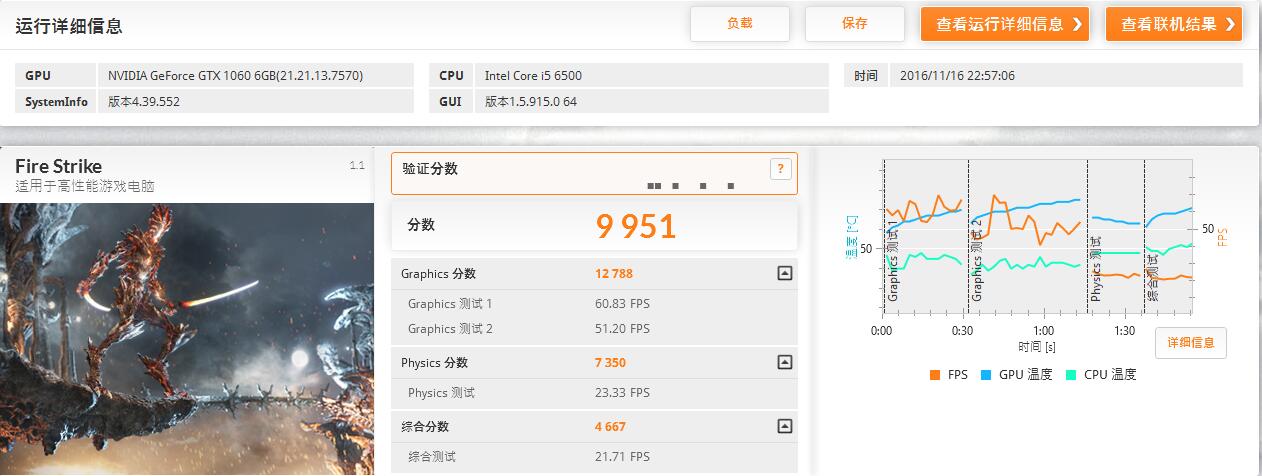Viewport: 1262px width, 476px height.
Task: Toggle the CPU 温度 green legend swatch
Action: 1071,375
